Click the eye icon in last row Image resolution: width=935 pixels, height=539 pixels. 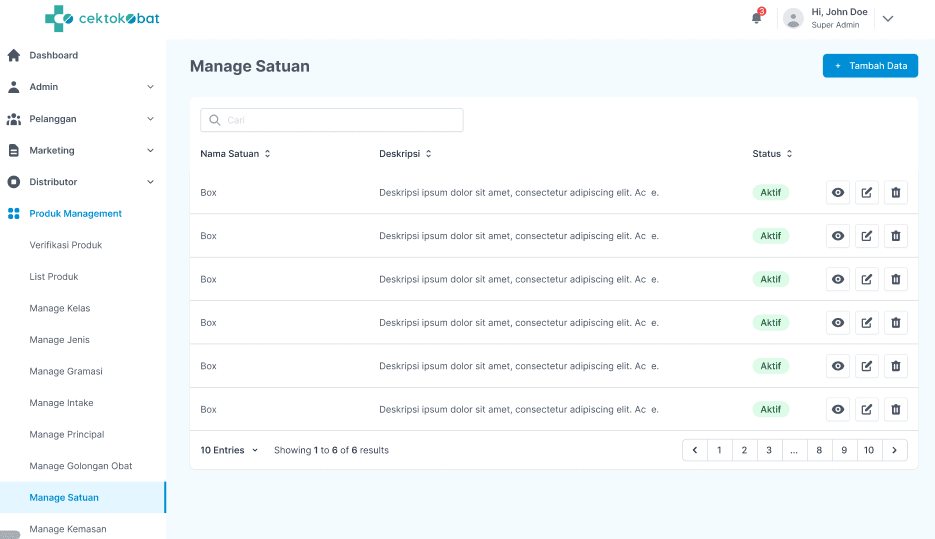point(838,409)
